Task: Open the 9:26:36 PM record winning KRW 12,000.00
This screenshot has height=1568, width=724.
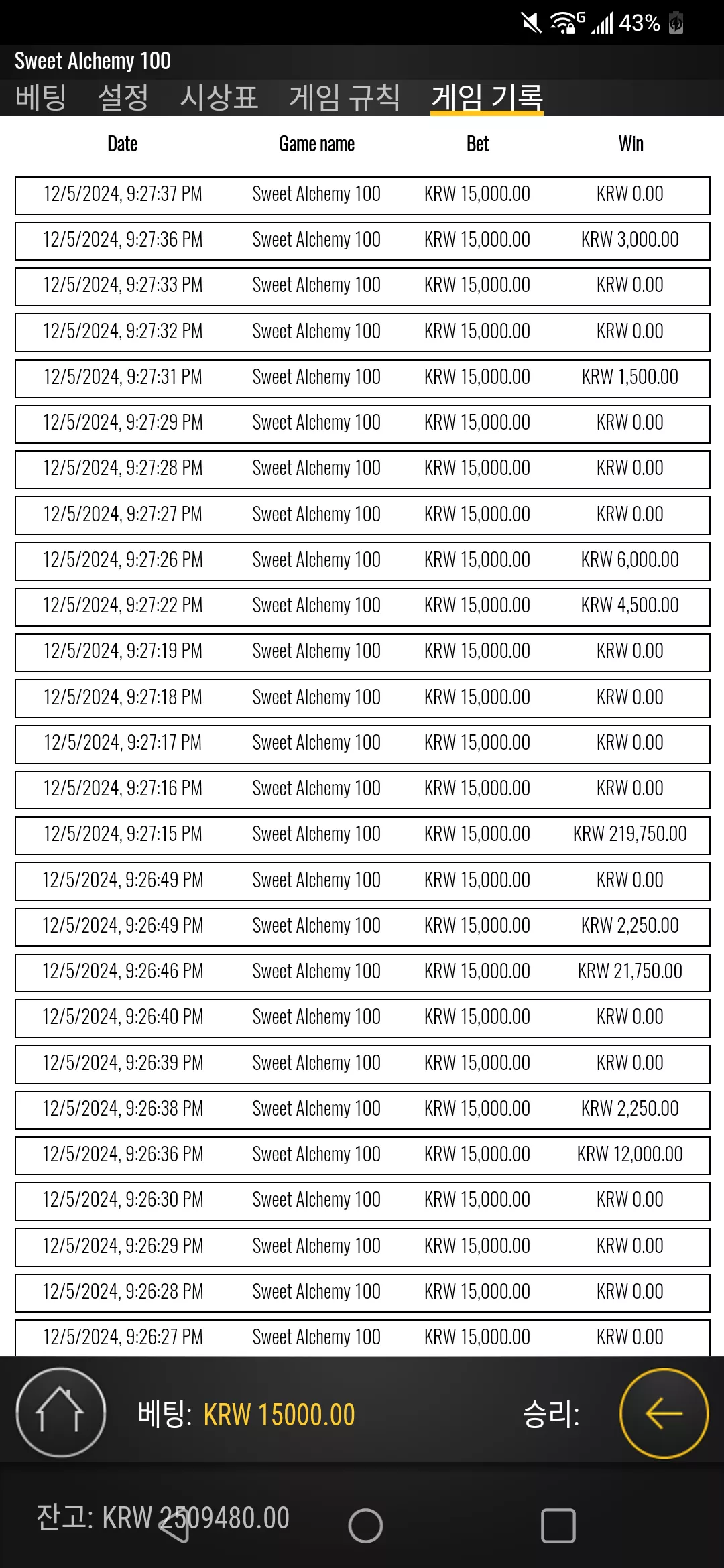Action: point(363,1155)
